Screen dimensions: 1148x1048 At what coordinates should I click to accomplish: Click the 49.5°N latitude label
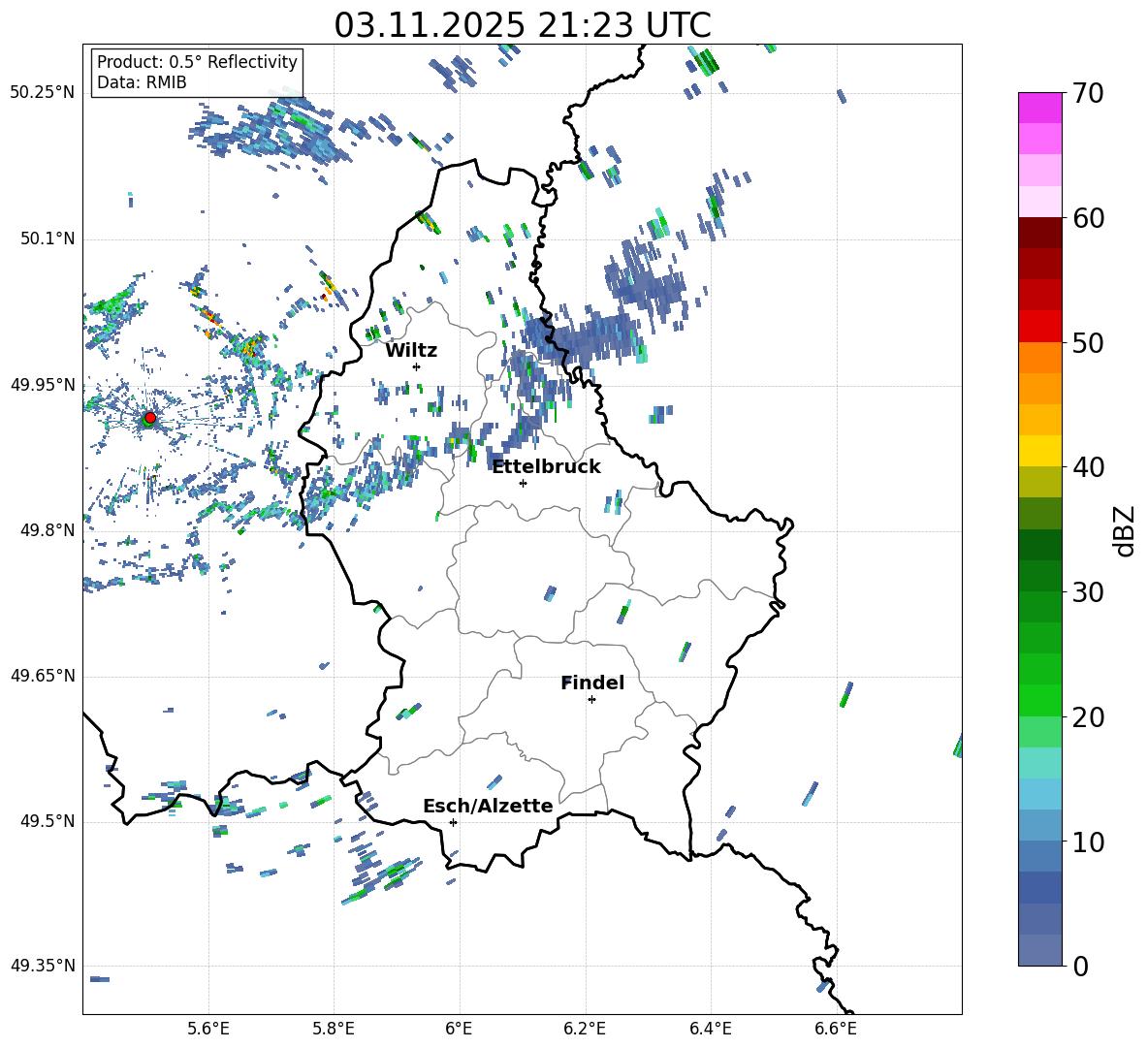tap(47, 821)
